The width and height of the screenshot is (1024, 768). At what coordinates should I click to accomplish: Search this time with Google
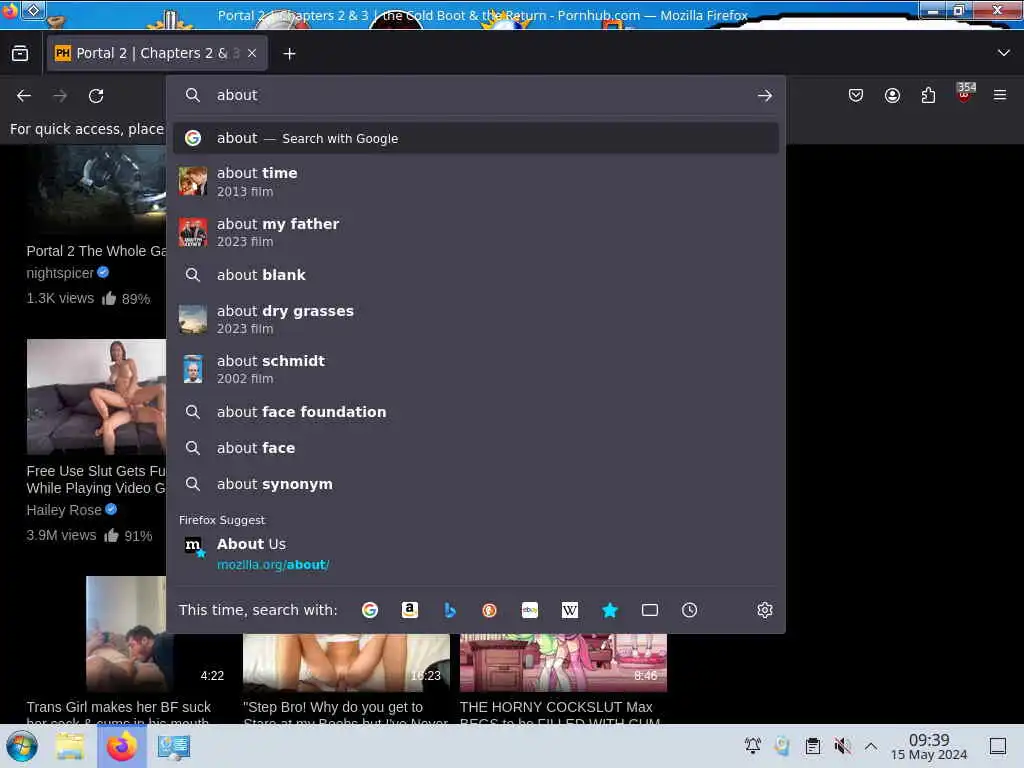(370, 610)
